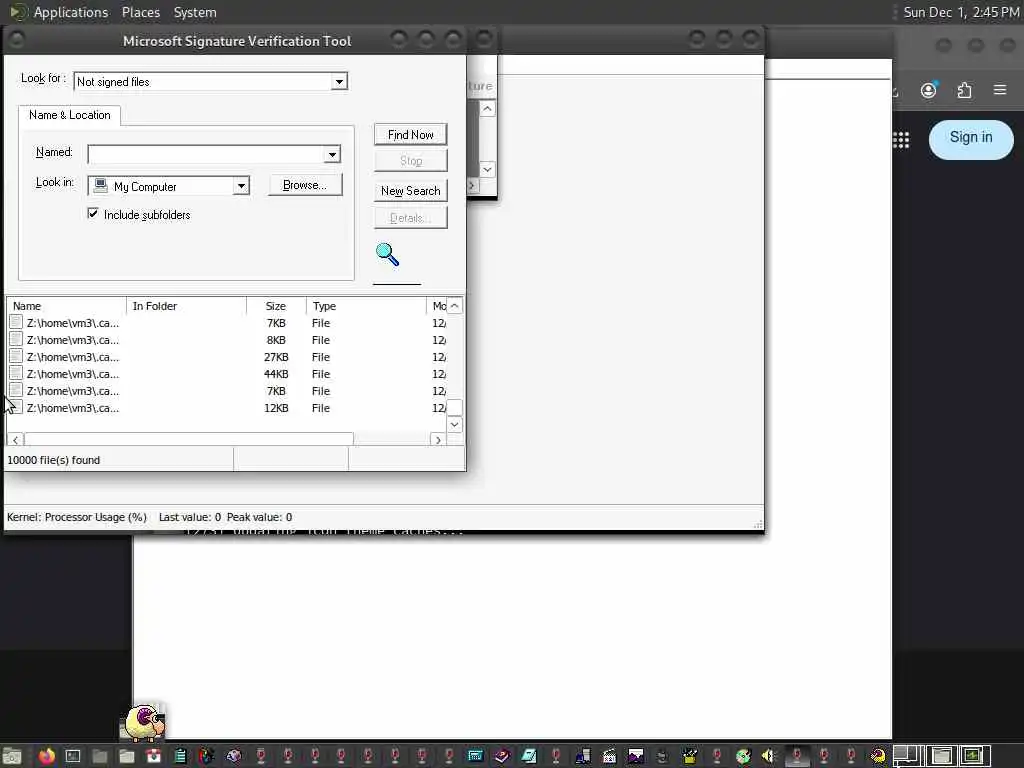Sort by the In Folder column header
1024x768 pixels.
[186, 306]
